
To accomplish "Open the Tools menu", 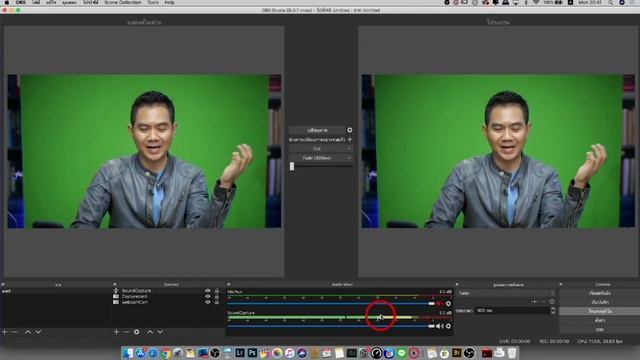I will click(x=153, y=2).
